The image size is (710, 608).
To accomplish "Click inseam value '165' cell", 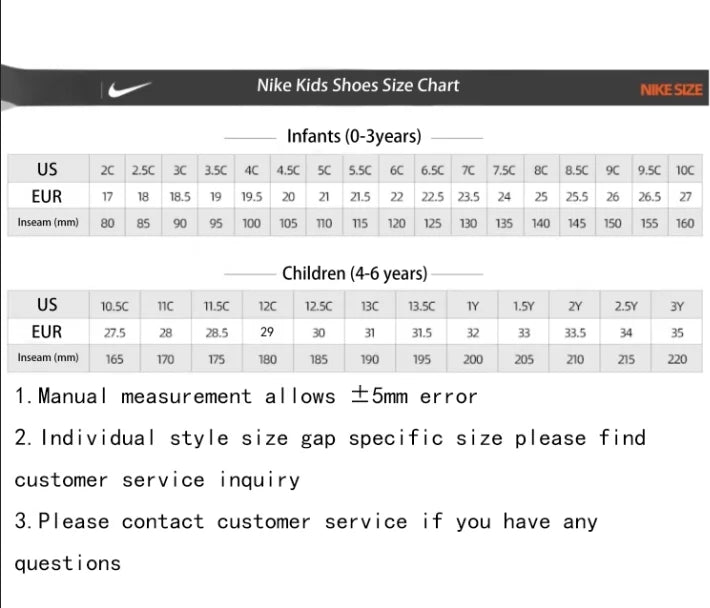I will coord(115,359).
